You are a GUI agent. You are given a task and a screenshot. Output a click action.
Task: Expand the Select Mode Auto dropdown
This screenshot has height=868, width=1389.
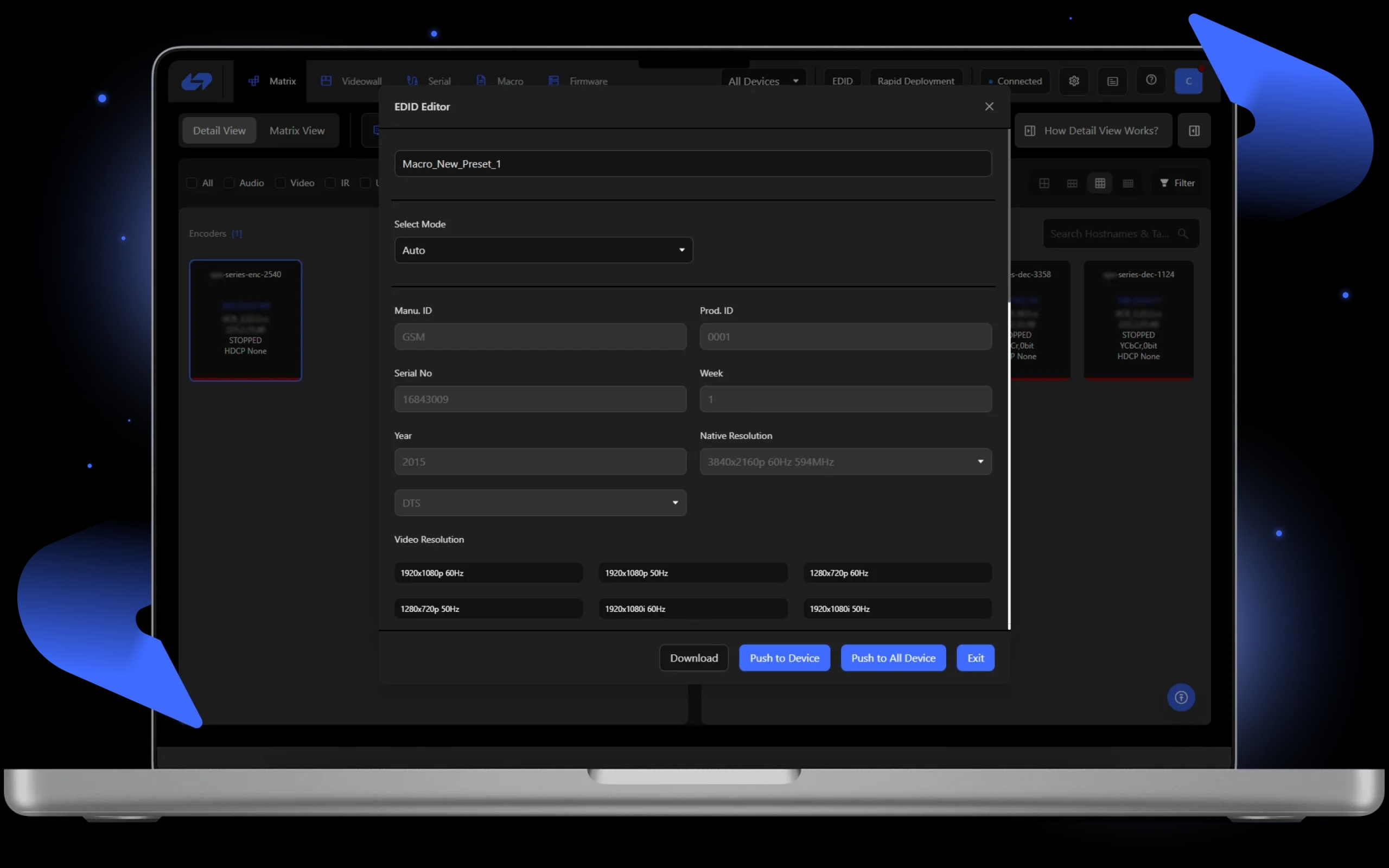pyautogui.click(x=543, y=250)
